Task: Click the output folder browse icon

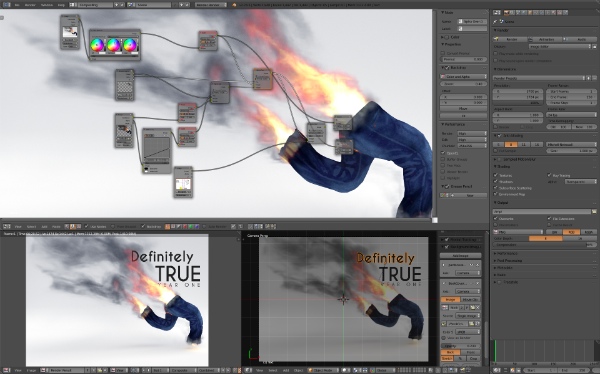Action: tap(594, 211)
